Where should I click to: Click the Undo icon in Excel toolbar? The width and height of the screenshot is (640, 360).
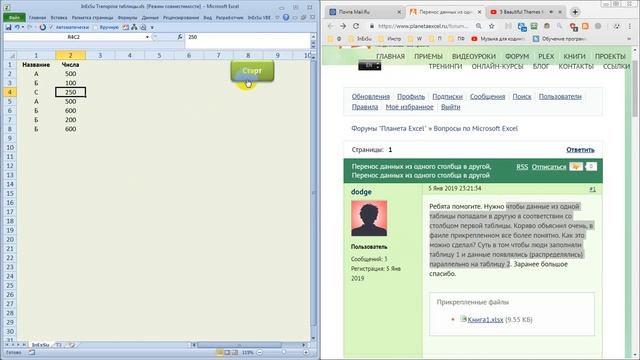pos(17,27)
